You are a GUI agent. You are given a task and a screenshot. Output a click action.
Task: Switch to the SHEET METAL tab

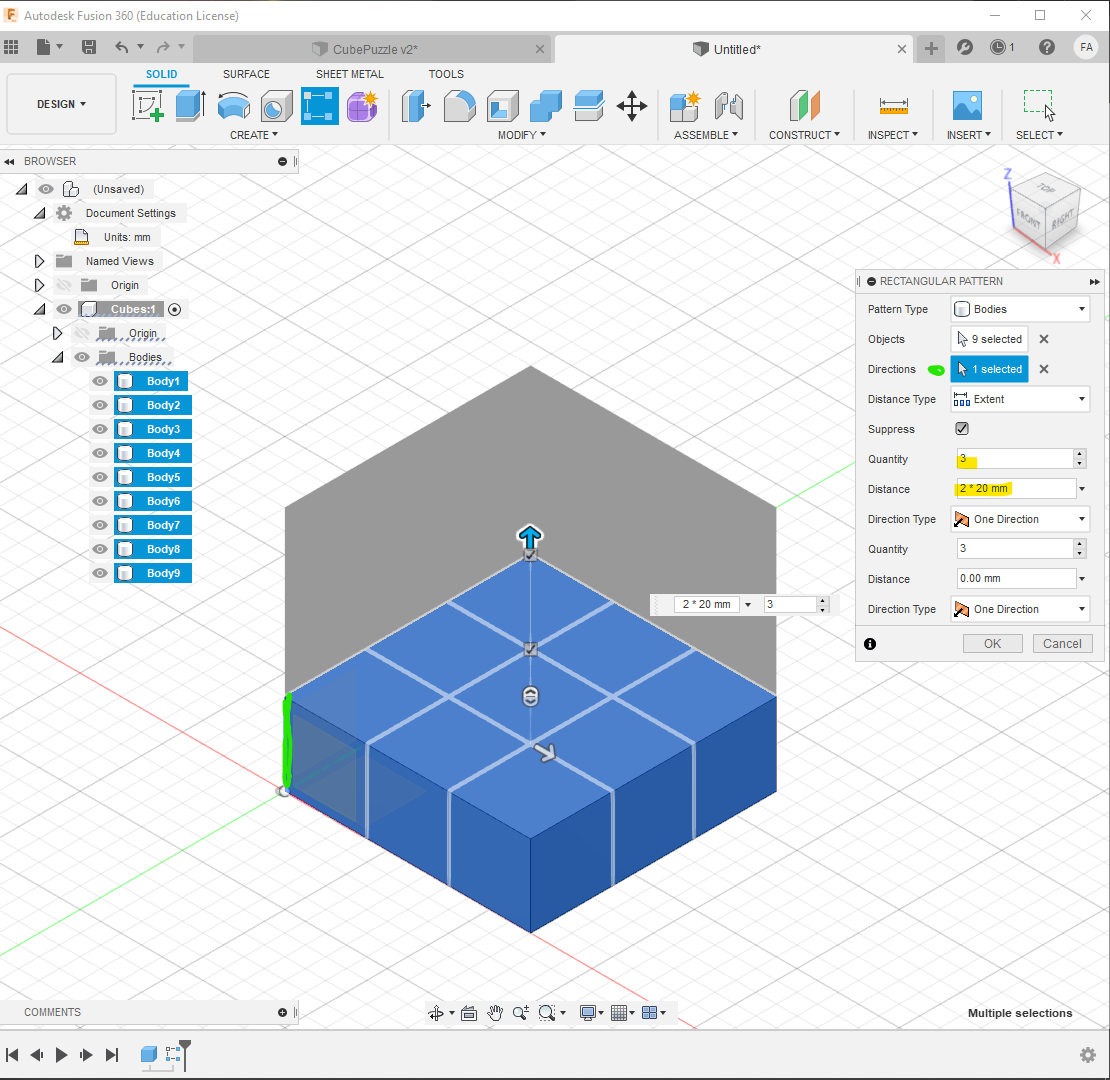pyautogui.click(x=349, y=74)
